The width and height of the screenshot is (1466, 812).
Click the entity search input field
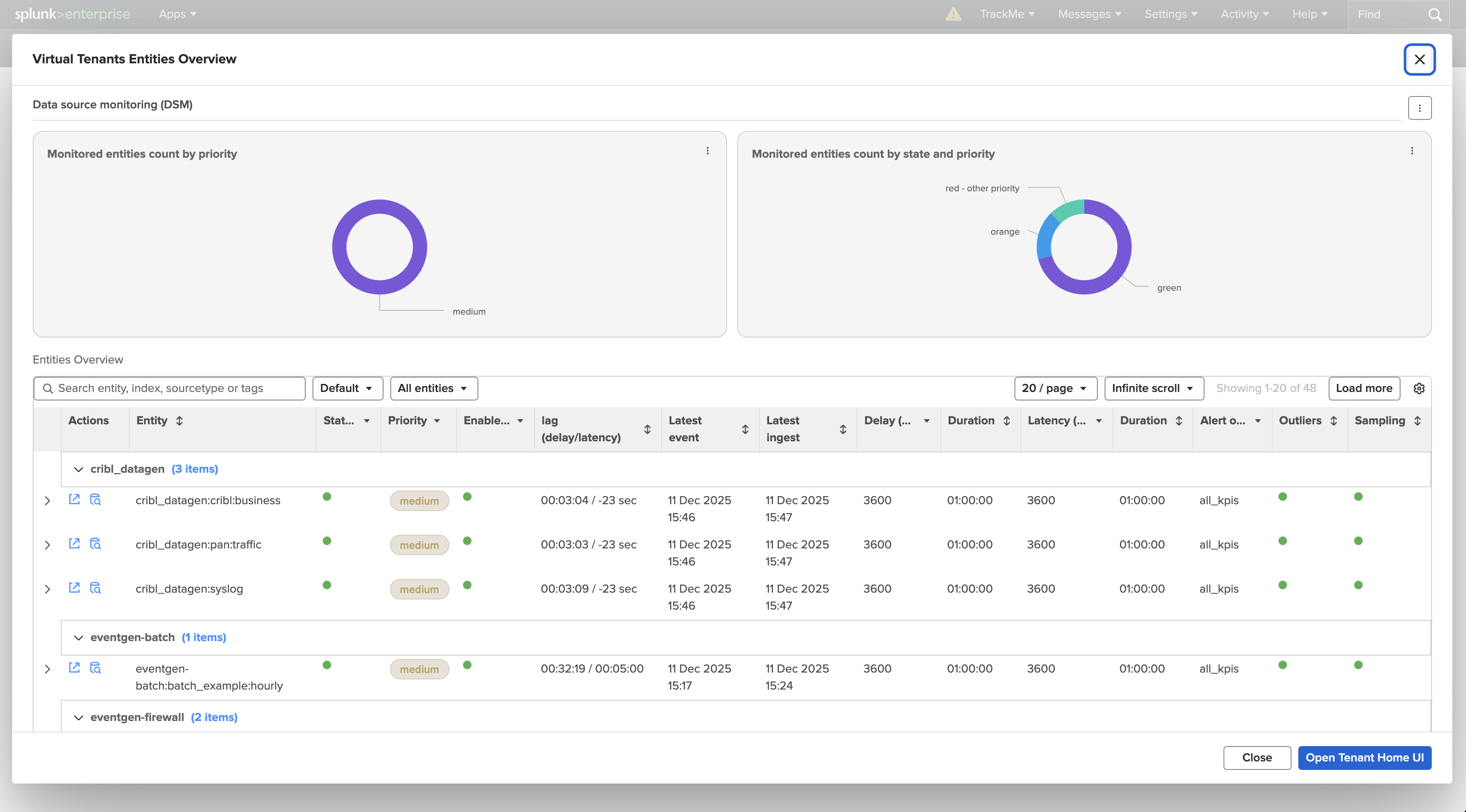pyautogui.click(x=171, y=388)
